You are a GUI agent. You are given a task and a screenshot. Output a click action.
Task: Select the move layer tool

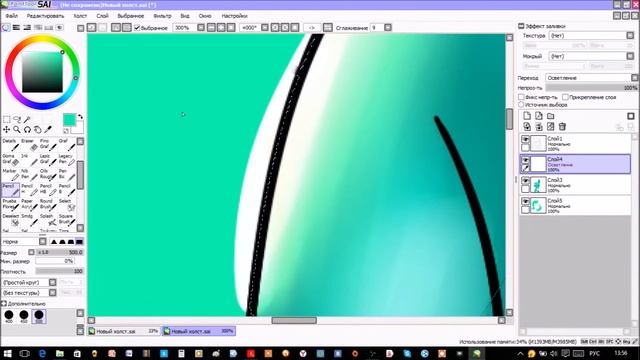click(7, 130)
